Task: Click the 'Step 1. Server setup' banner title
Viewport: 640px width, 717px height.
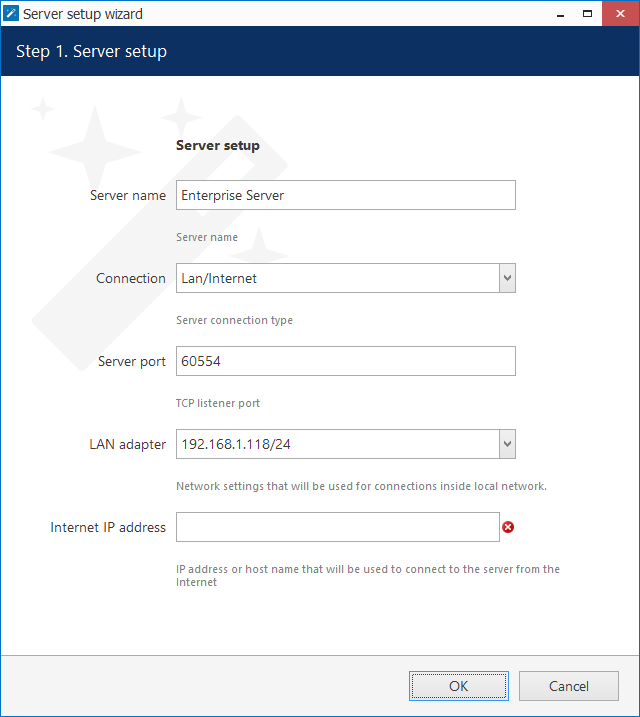Action: (x=91, y=51)
